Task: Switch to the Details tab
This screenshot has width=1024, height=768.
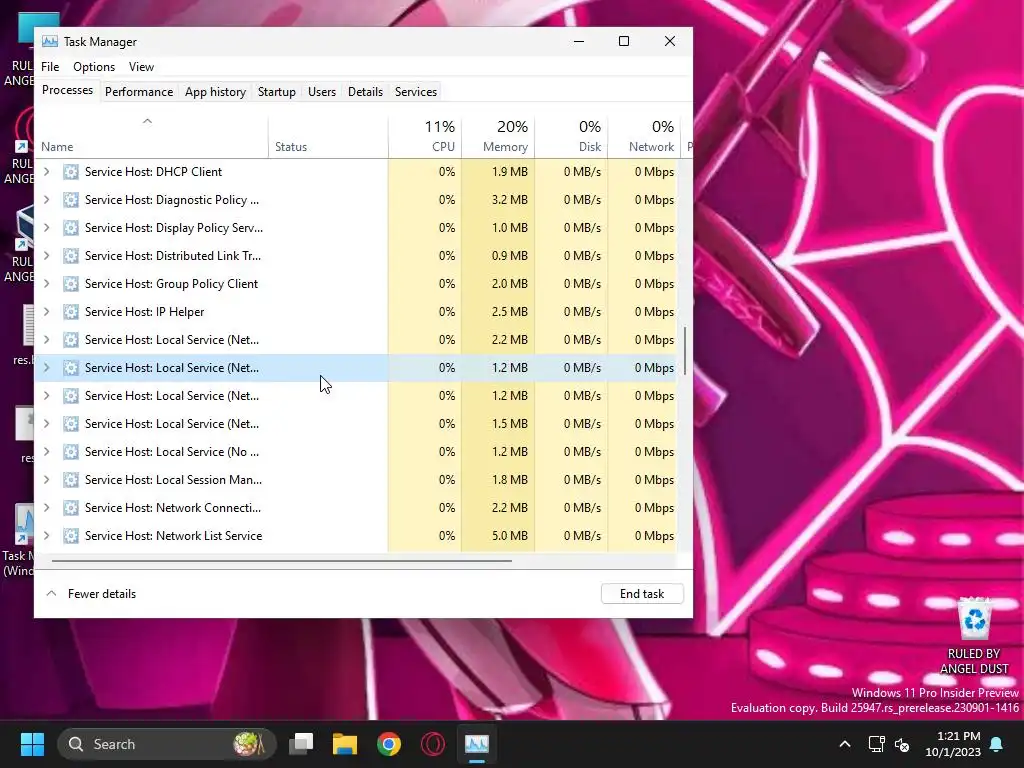Action: (365, 91)
